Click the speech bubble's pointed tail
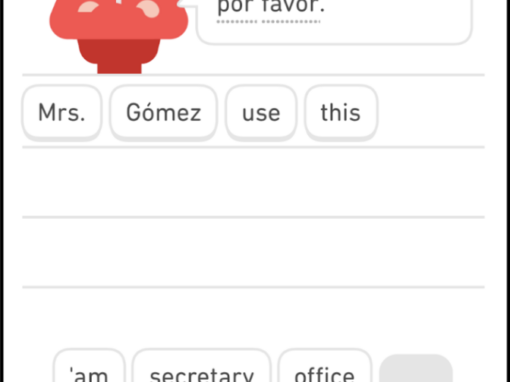 coord(187,3)
